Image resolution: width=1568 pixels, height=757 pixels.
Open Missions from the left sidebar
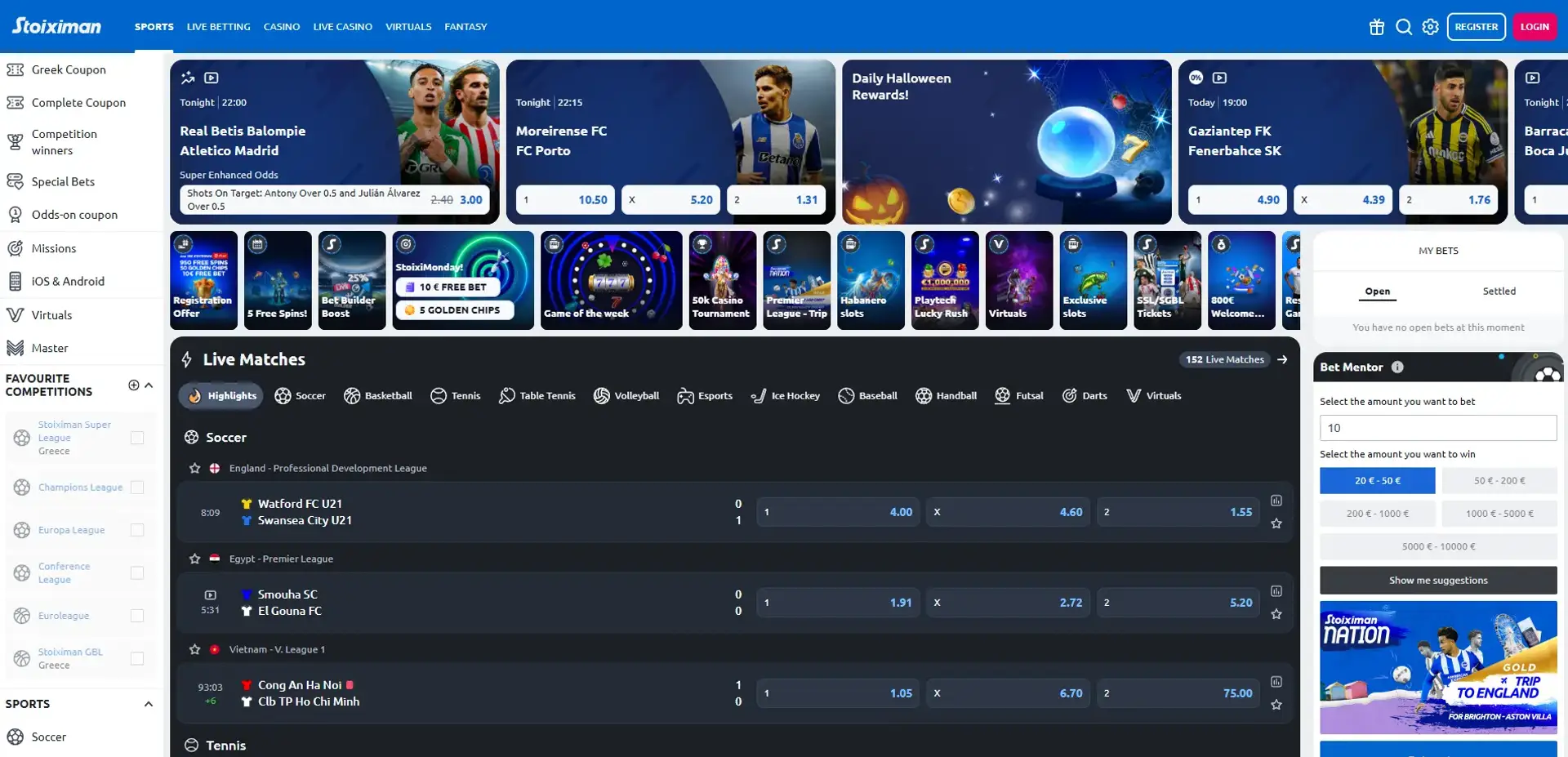(x=53, y=248)
